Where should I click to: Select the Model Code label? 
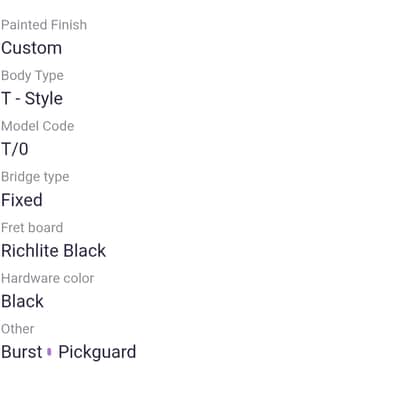(38, 126)
